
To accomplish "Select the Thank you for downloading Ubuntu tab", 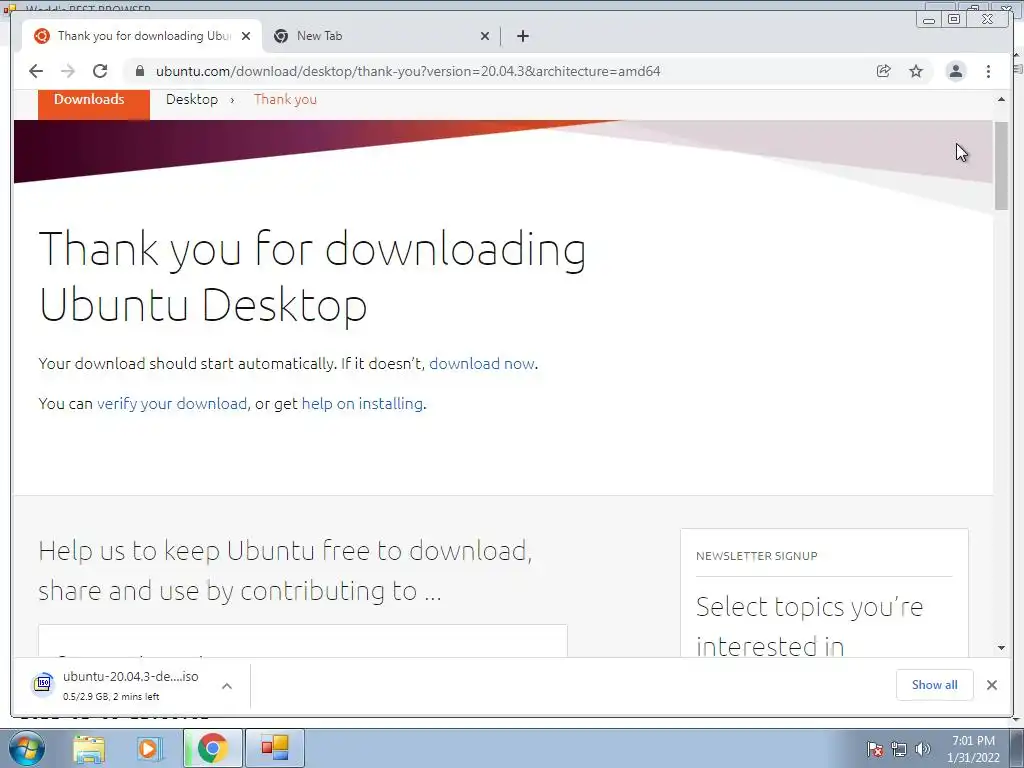I will click(x=142, y=36).
